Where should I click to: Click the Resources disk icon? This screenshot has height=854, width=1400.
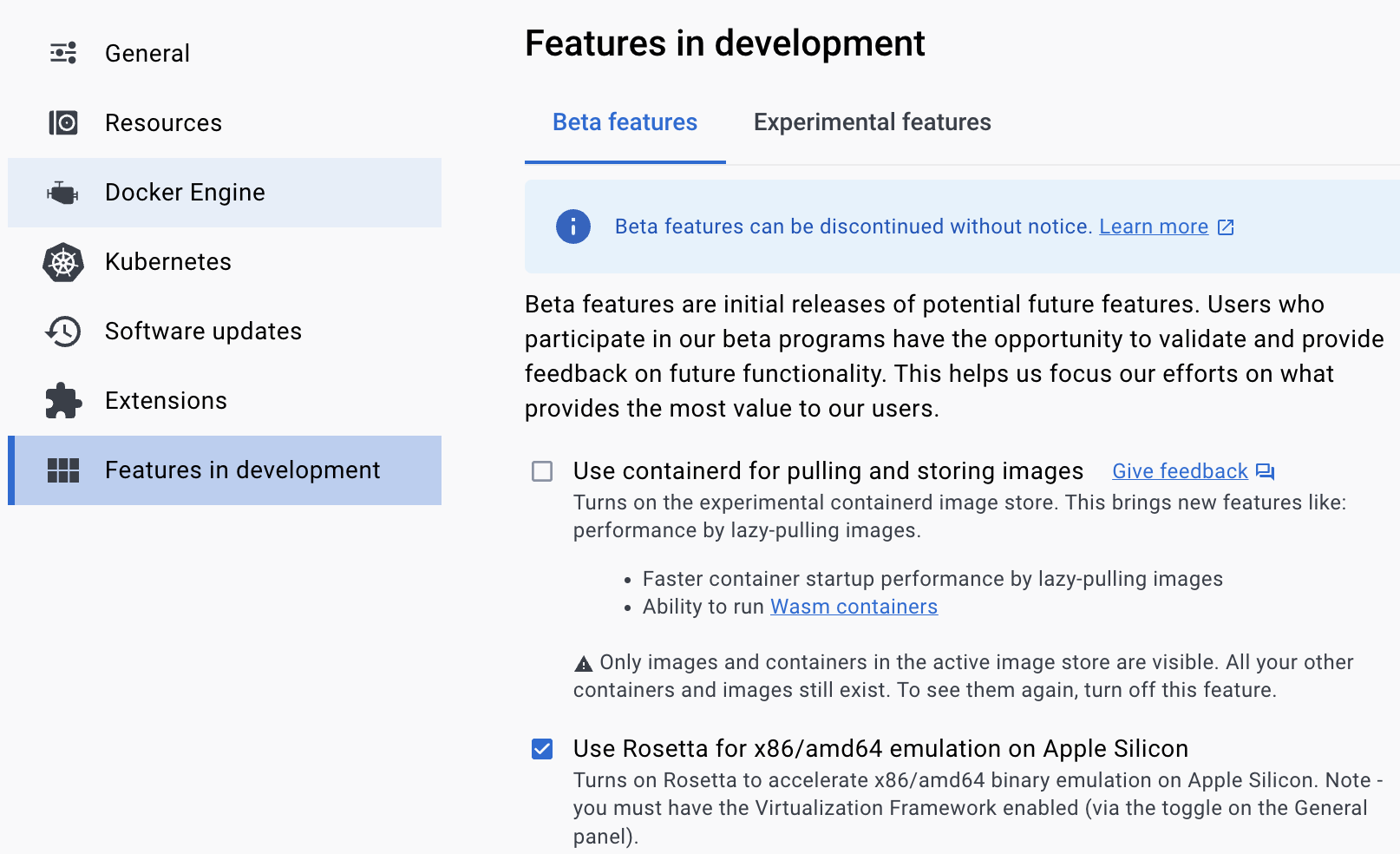[63, 122]
